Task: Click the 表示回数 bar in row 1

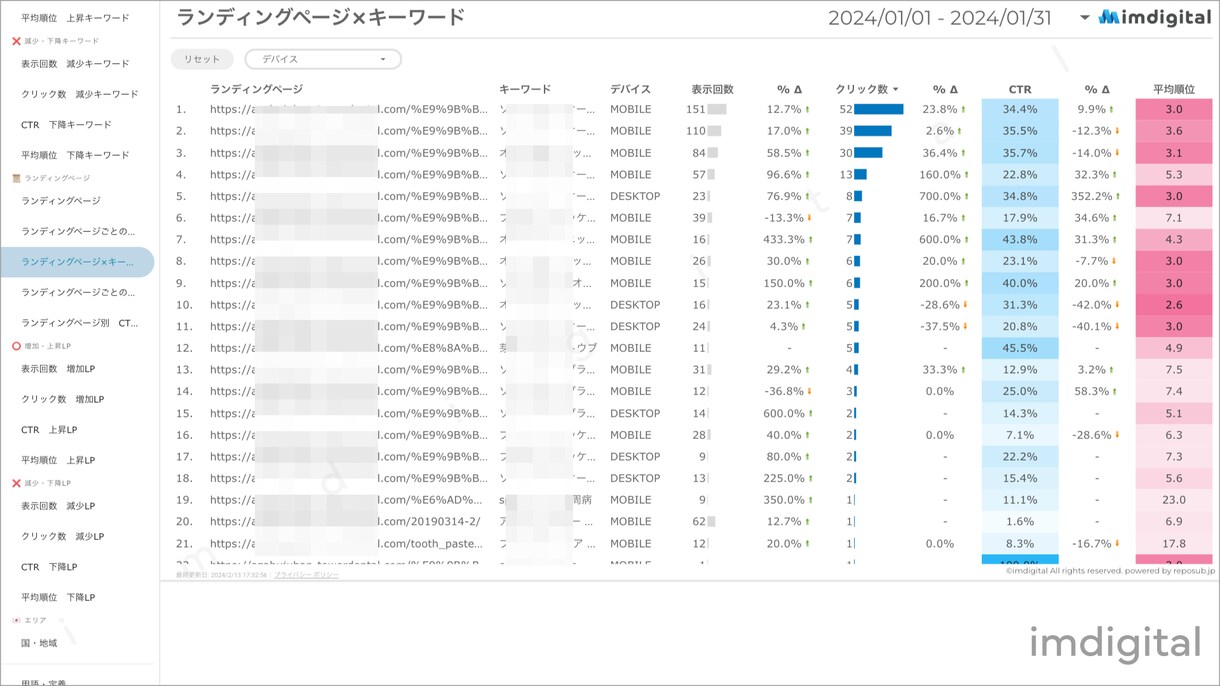Action: click(x=717, y=109)
